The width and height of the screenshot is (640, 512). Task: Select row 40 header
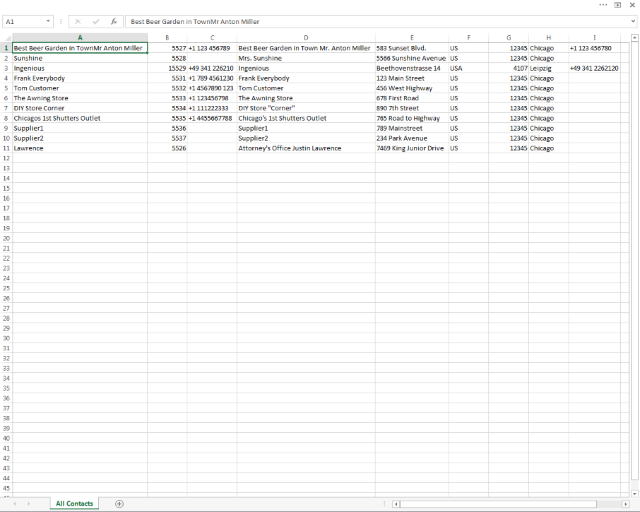pos(6,439)
